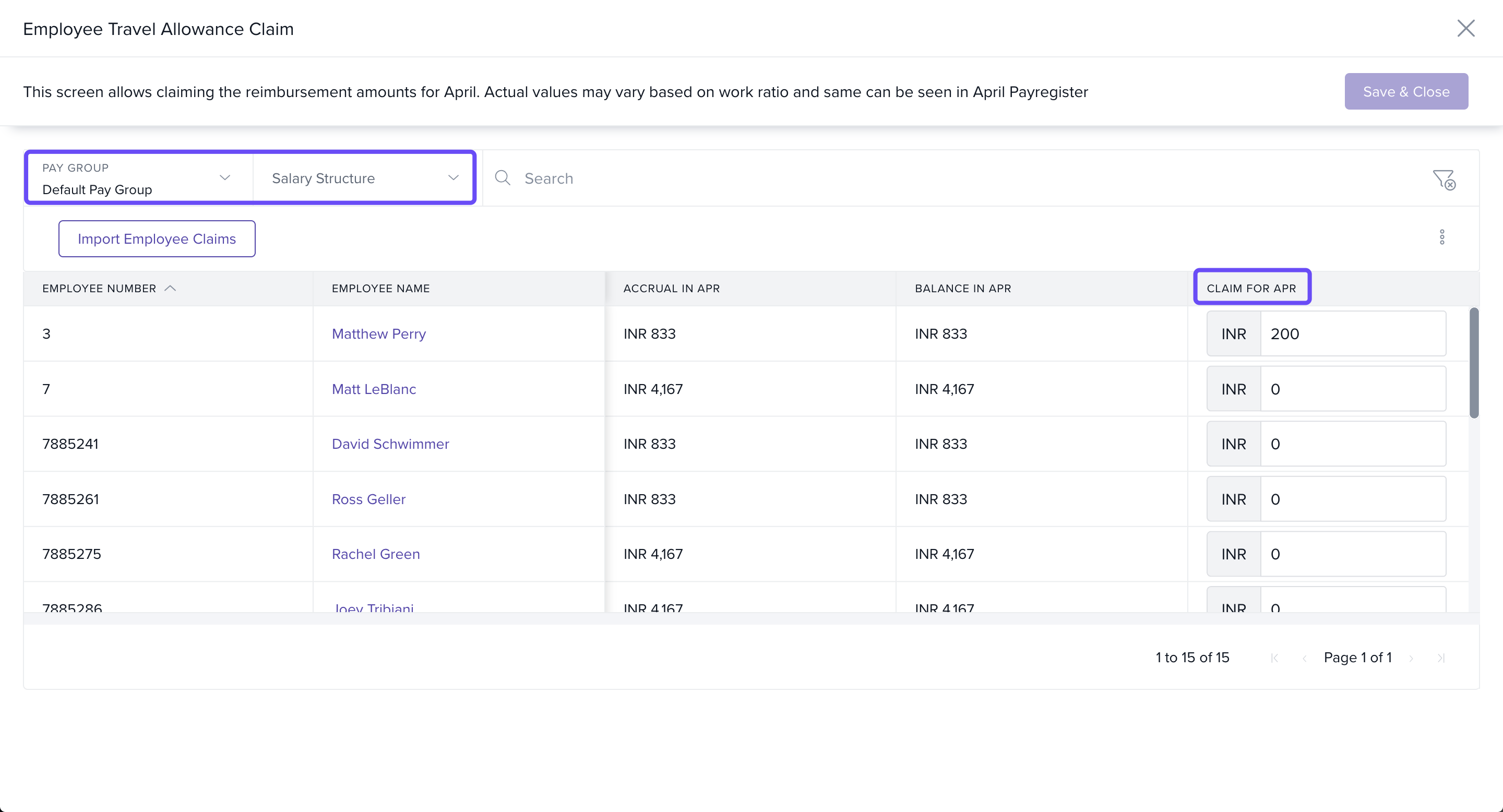Open the three-dot vertical options menu
1503x812 pixels.
1442,237
